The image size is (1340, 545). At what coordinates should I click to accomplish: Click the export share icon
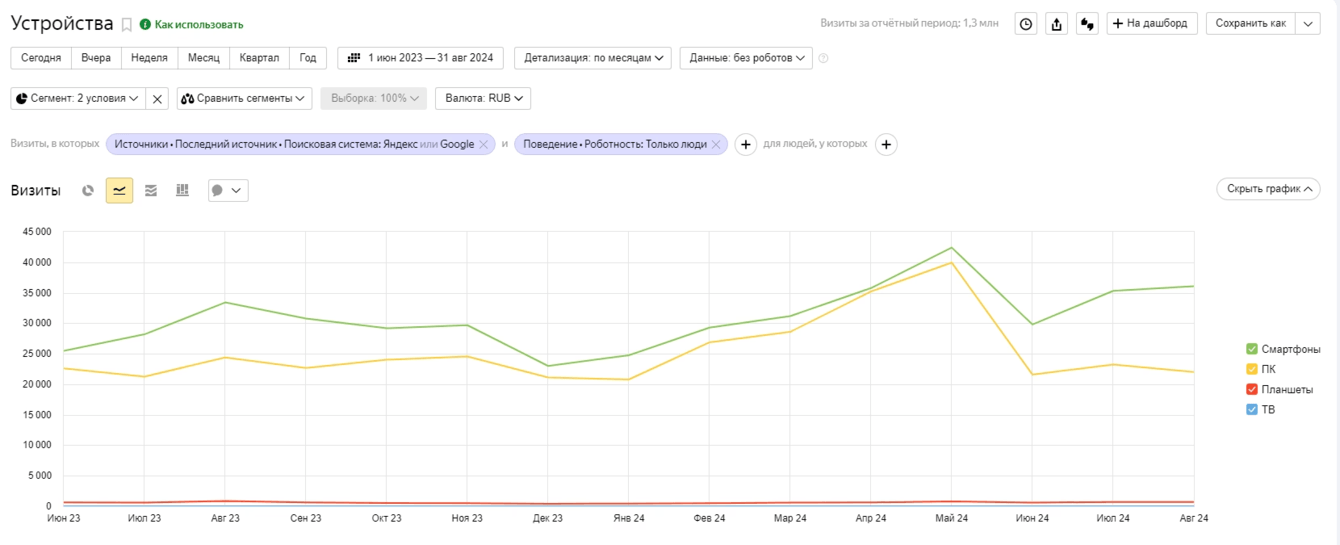[x=1057, y=24]
